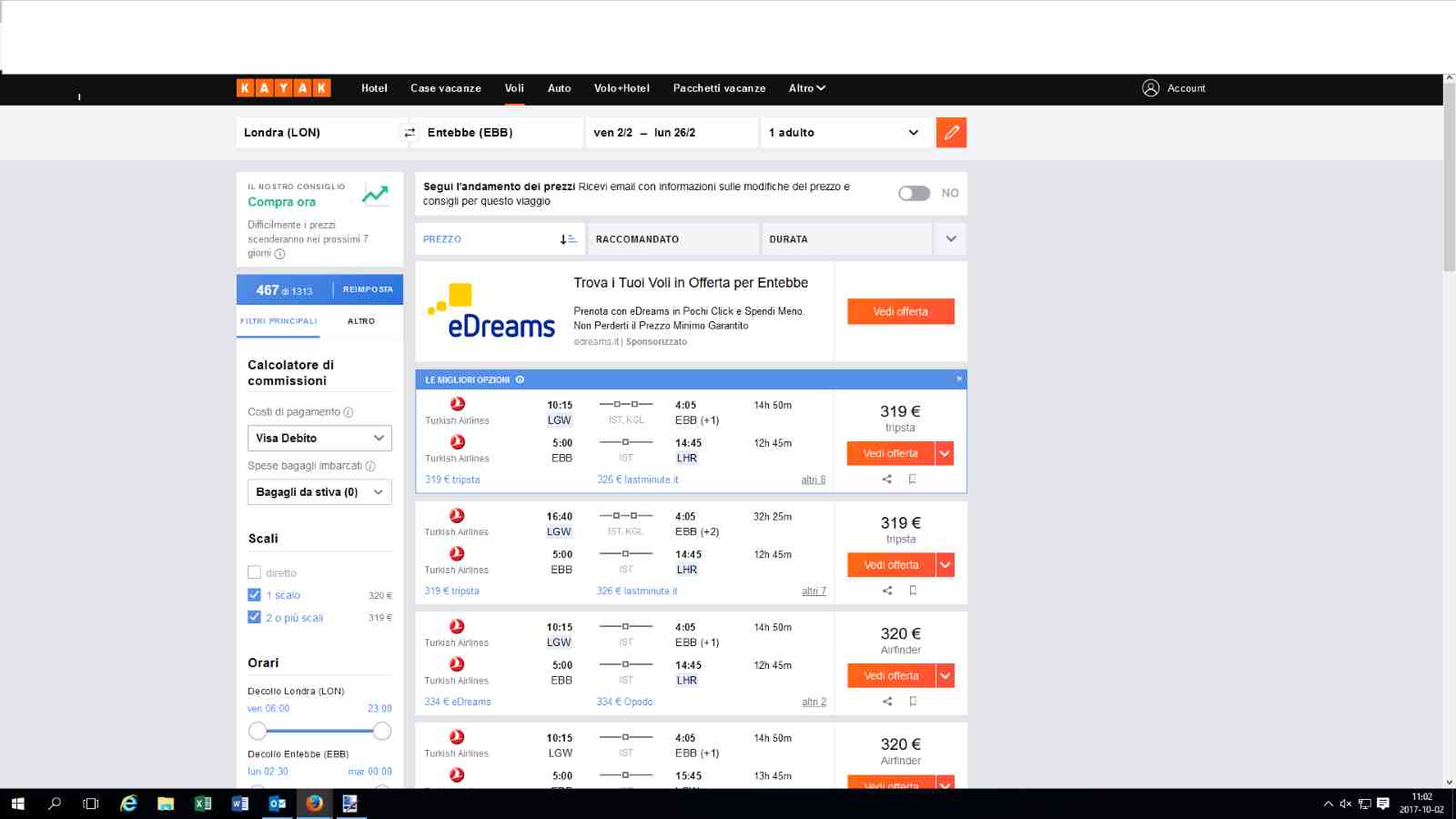The height and width of the screenshot is (819, 1456).
Task: Close the Le migliori opzioni banner
Action: pyautogui.click(x=959, y=379)
